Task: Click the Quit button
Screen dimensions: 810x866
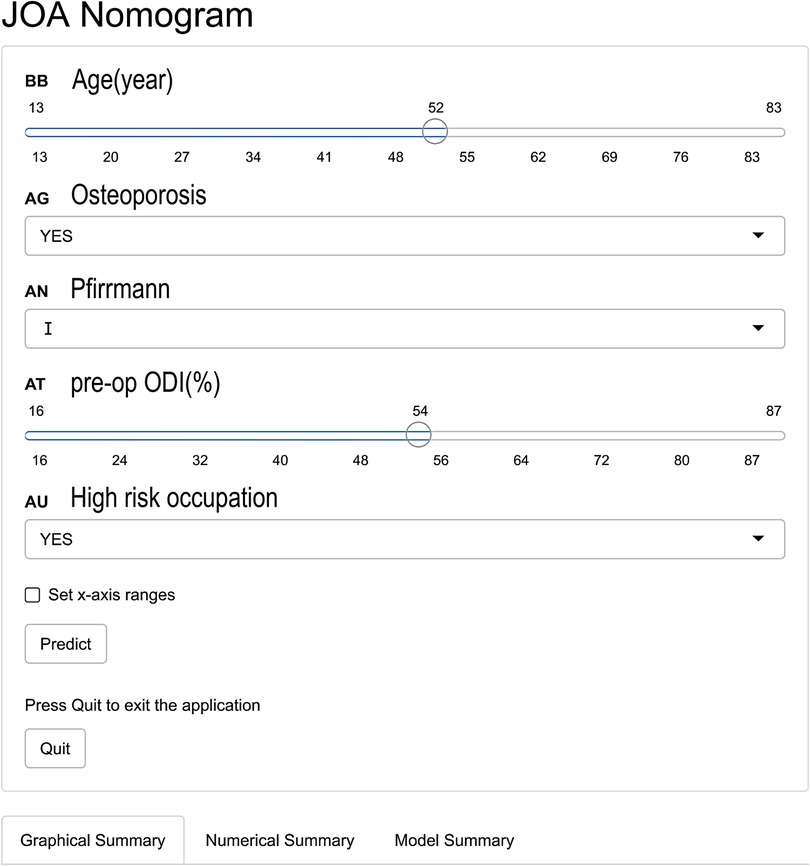Action: [55, 748]
